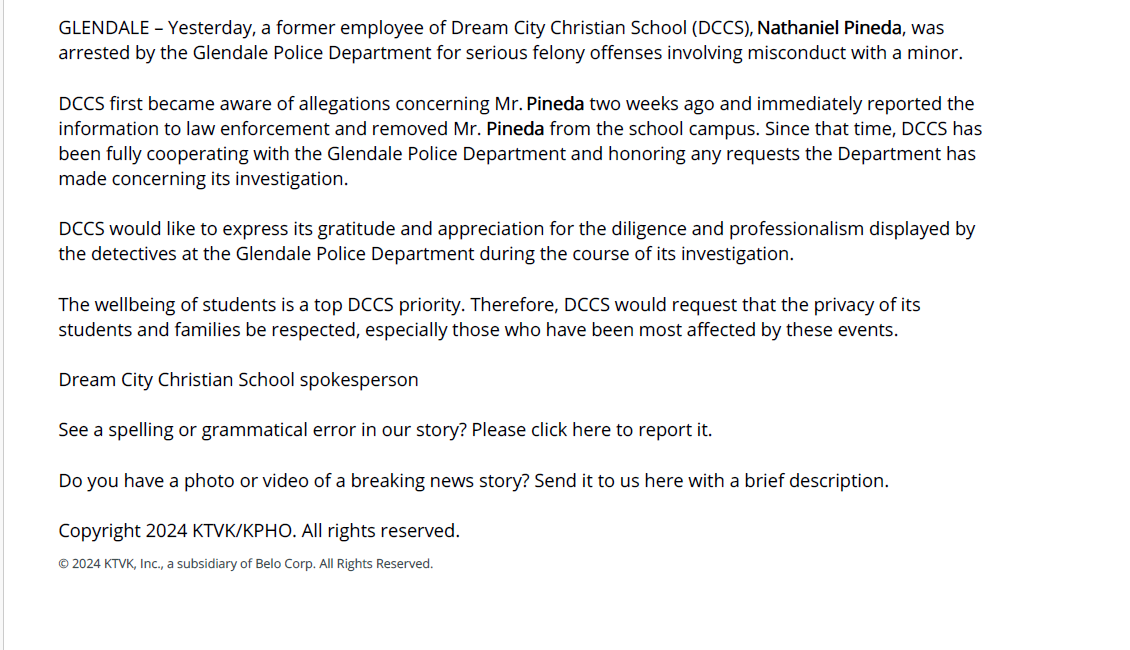Click the sentence starting "The wellbeing of students"
This screenshot has height=650, width=1130.
coord(489,317)
